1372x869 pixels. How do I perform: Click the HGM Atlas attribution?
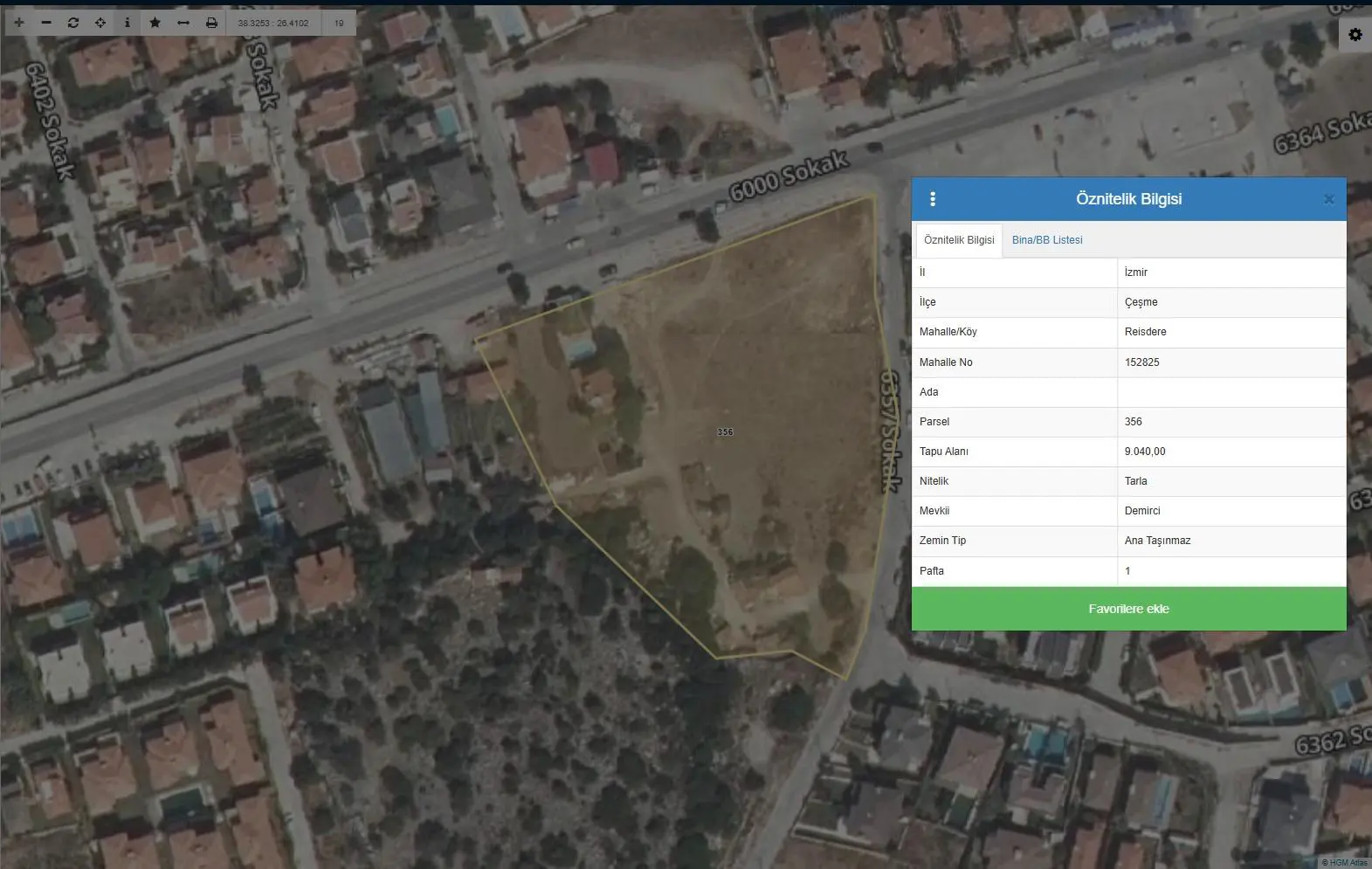pos(1345,863)
